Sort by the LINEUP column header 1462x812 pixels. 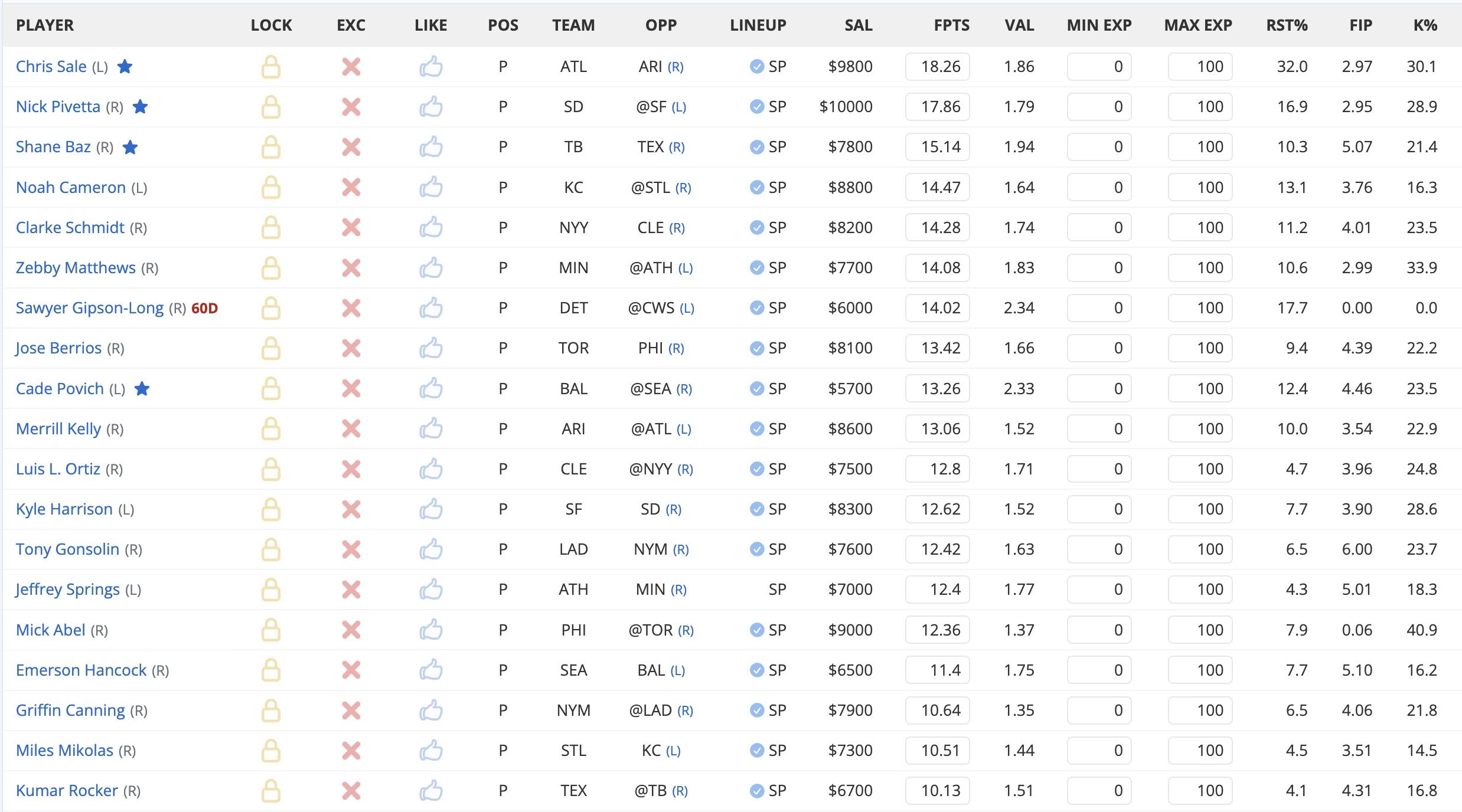(x=758, y=25)
